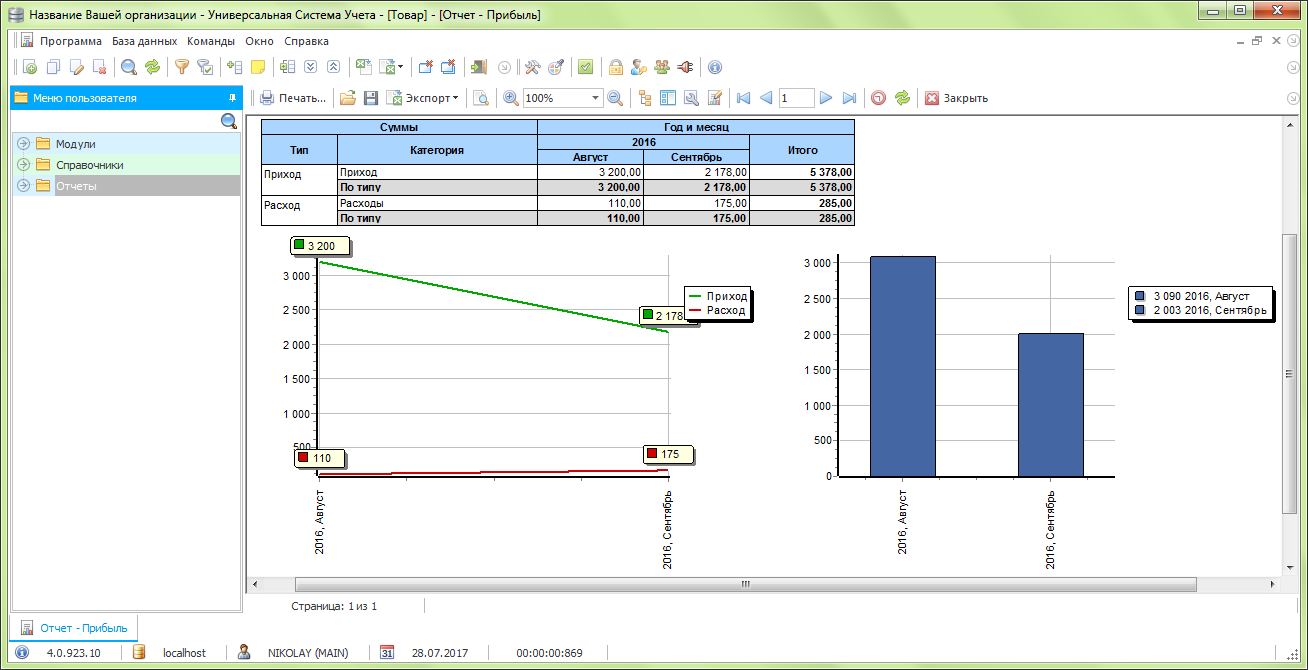
Task: Click the vertical scrollbar of the report
Action: (1289, 374)
